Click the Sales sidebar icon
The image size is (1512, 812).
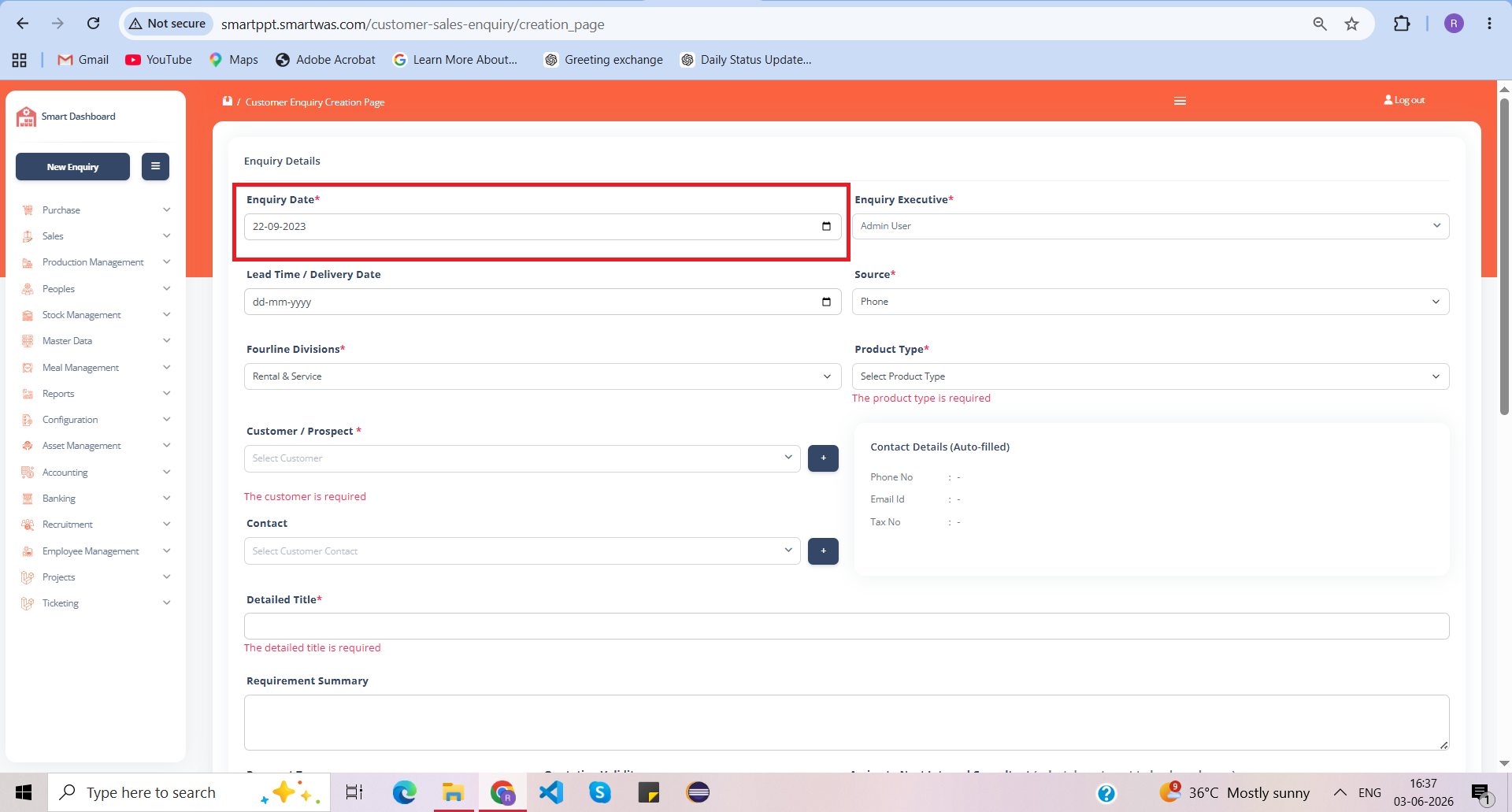(28, 236)
